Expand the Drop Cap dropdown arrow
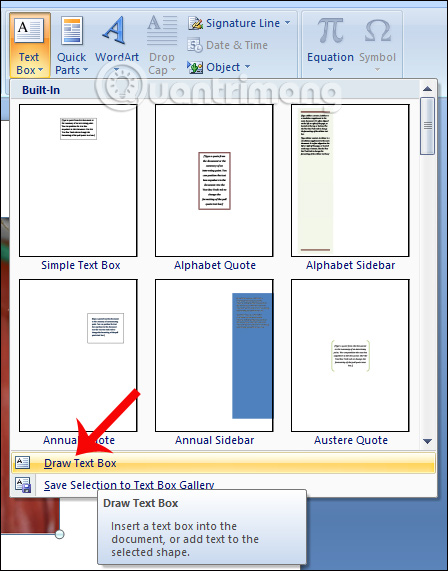This screenshot has height=571, width=448. 173,70
